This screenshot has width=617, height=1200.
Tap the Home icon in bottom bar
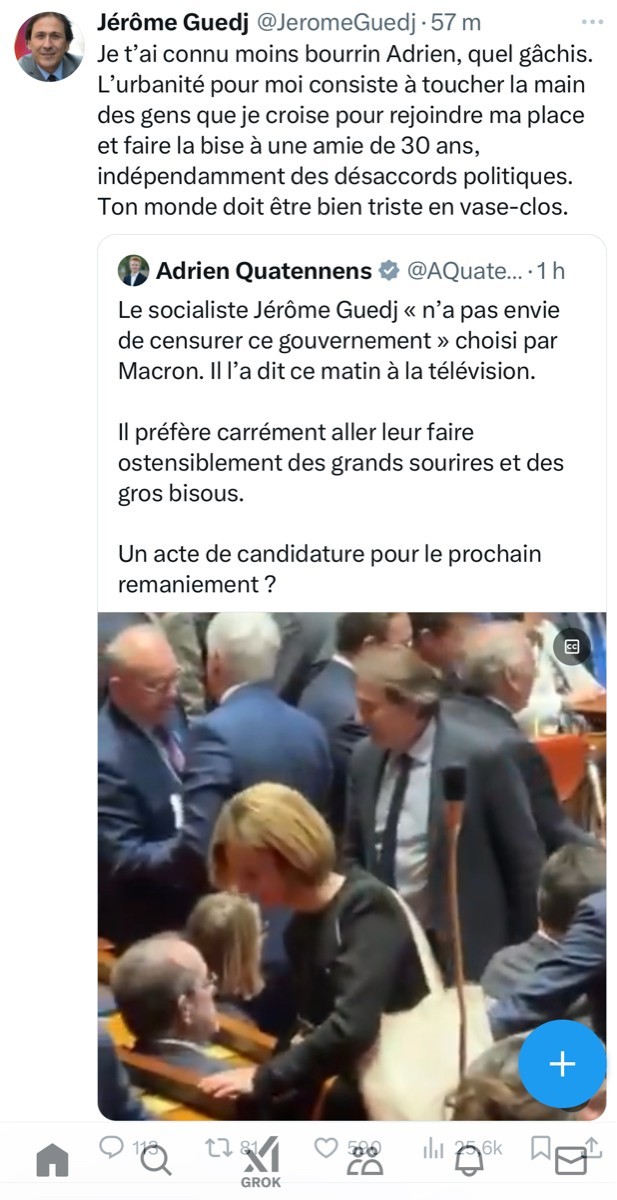click(53, 1160)
